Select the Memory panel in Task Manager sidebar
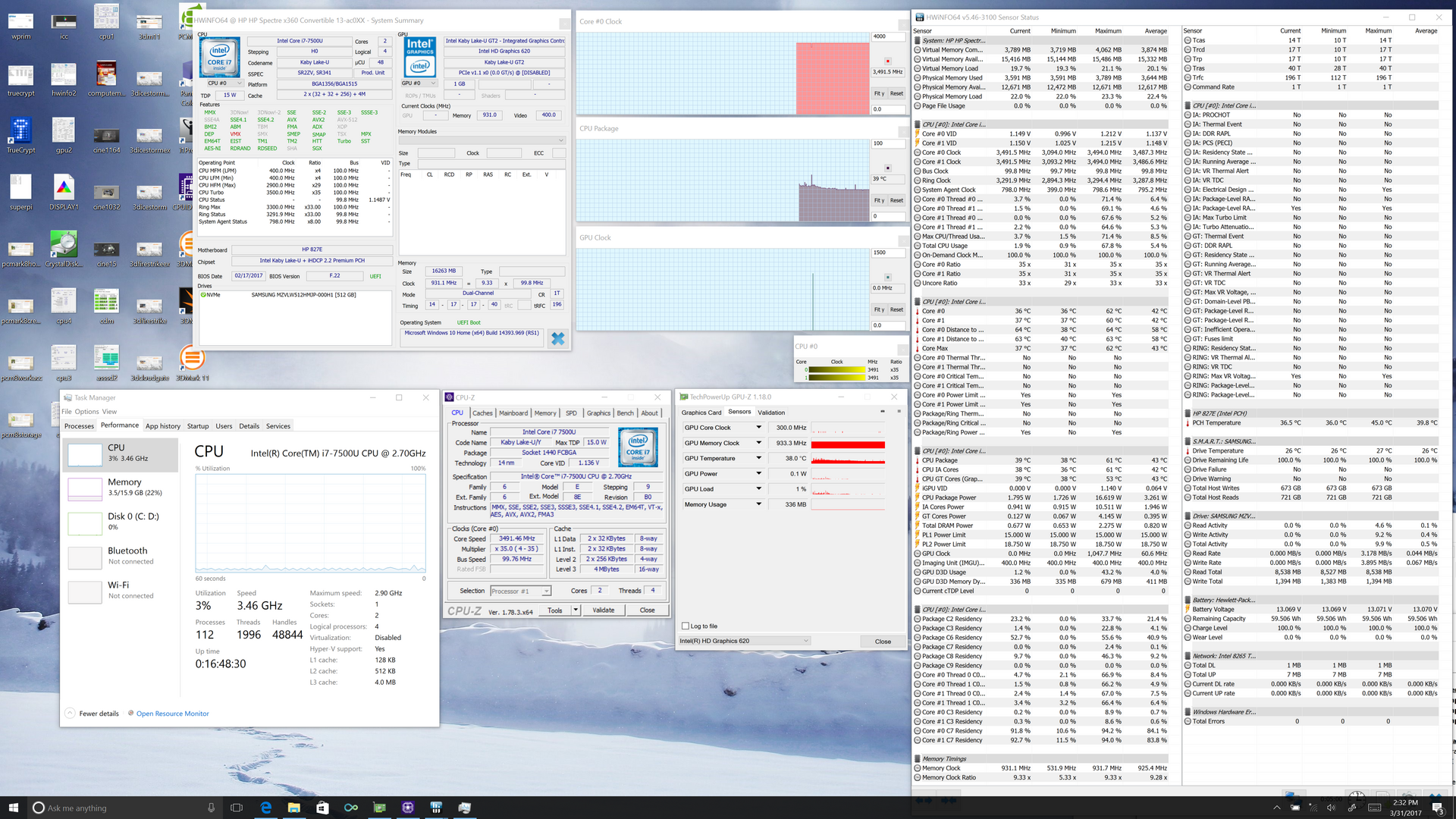Screen dimensions: 1456x819 click(121, 487)
